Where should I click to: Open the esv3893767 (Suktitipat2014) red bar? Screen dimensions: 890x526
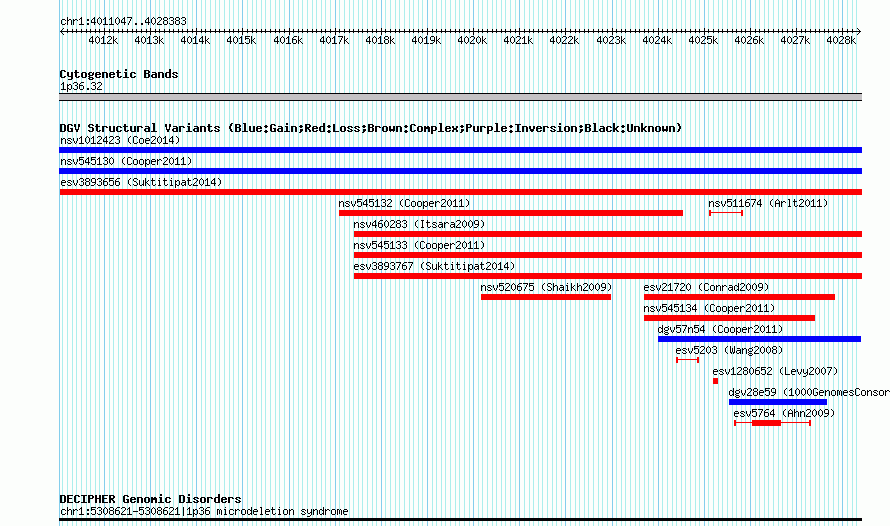tap(608, 276)
